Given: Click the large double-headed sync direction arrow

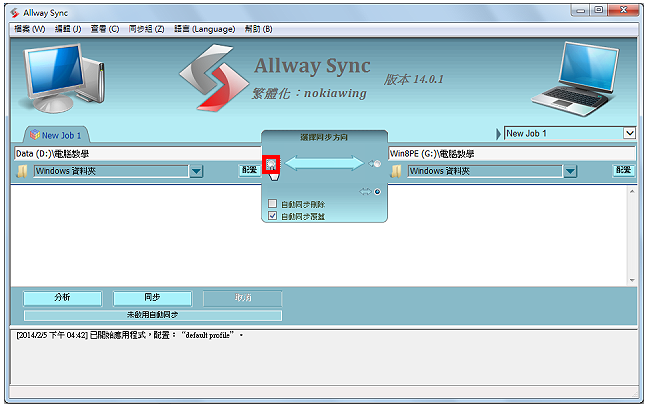Looking at the screenshot, I should [324, 163].
